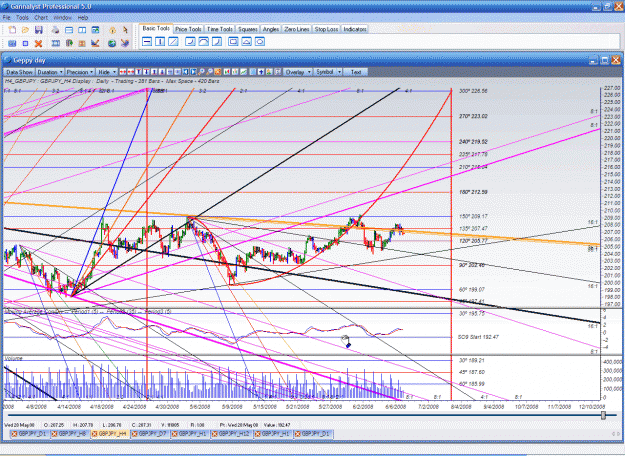Switch to the Squares tab
This screenshot has width=625, height=456.
click(x=248, y=29)
